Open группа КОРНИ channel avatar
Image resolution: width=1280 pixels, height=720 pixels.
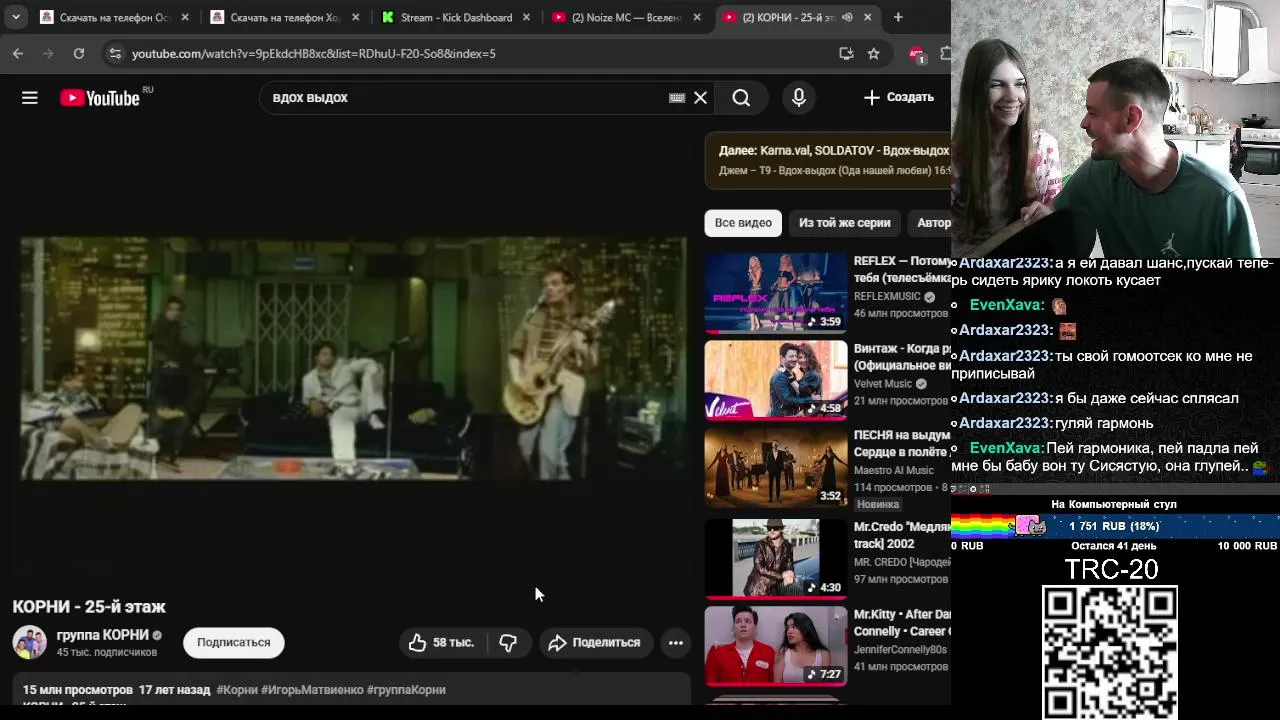[29, 642]
